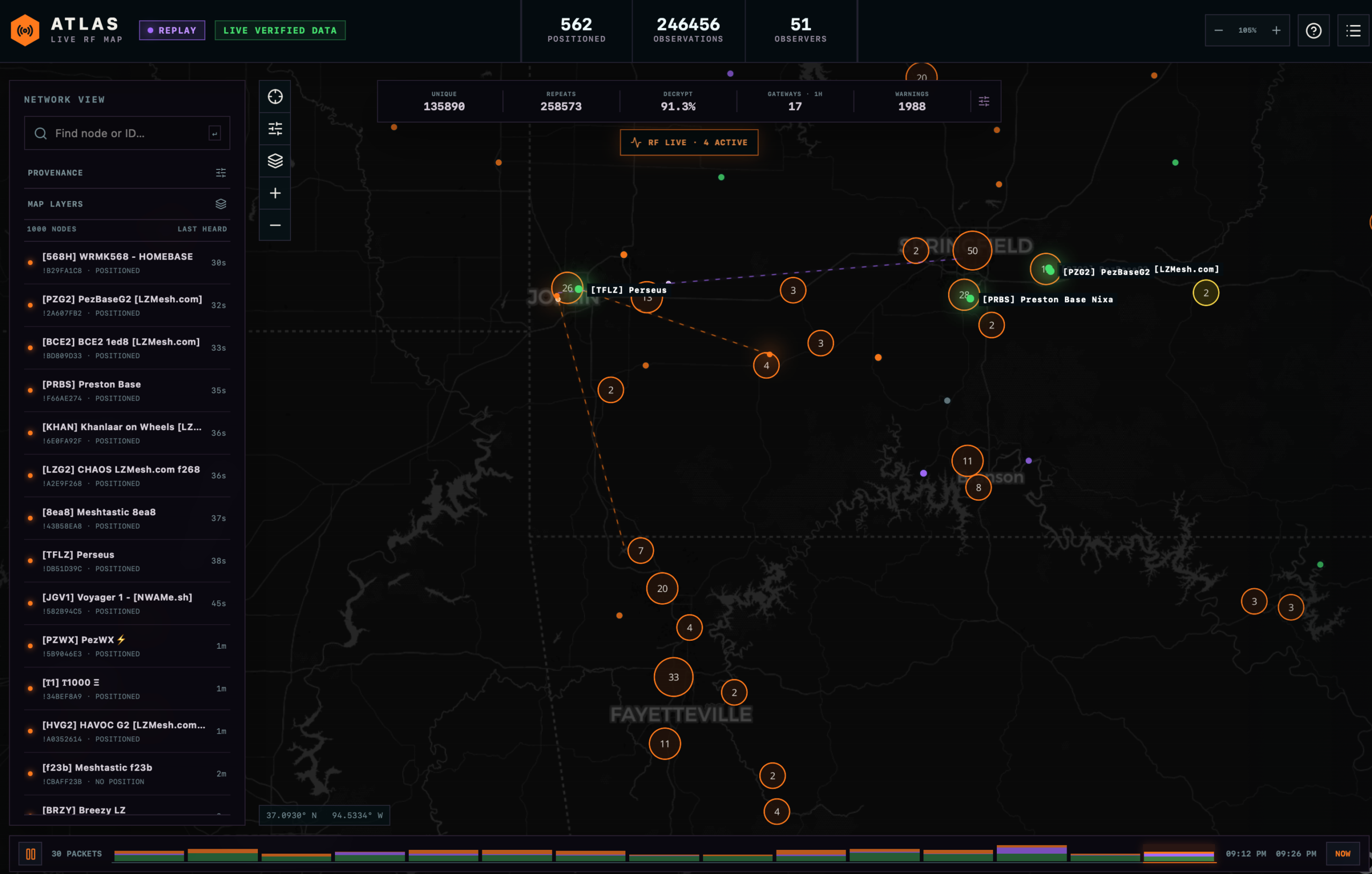This screenshot has width=1372, height=874.
Task: Sort nodes by LAST HEARD header
Action: (x=202, y=229)
